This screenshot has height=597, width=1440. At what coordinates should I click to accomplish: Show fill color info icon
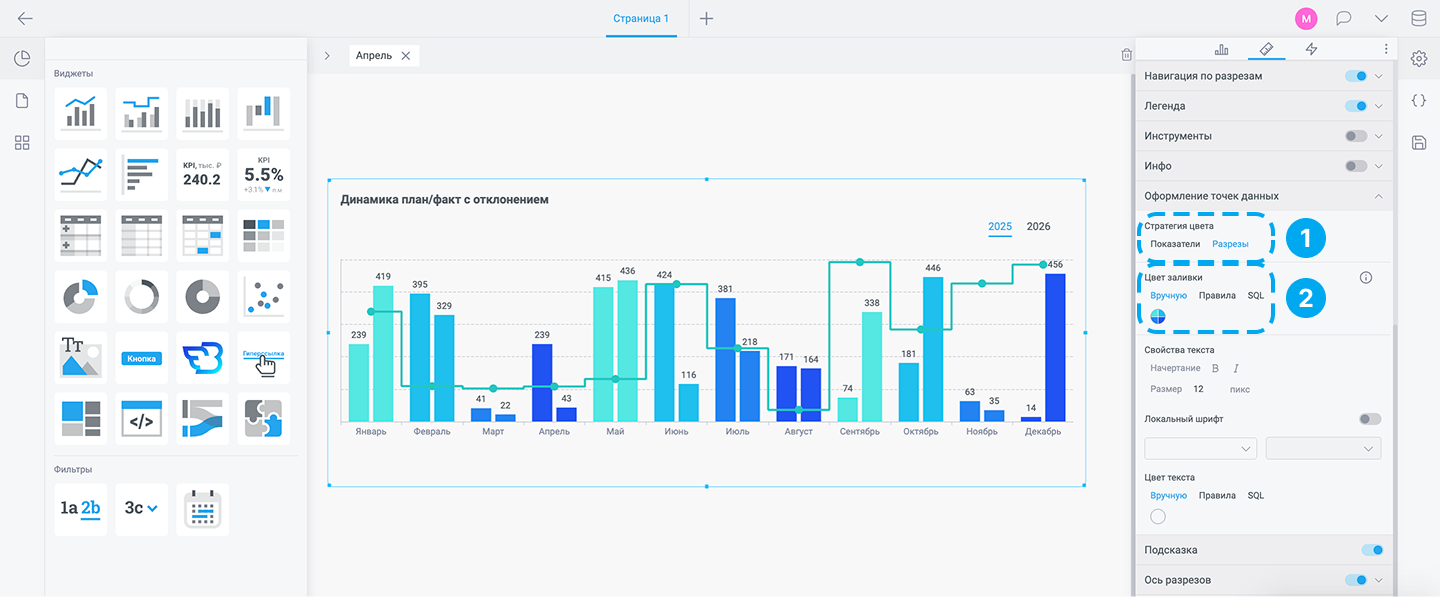[x=1366, y=278]
